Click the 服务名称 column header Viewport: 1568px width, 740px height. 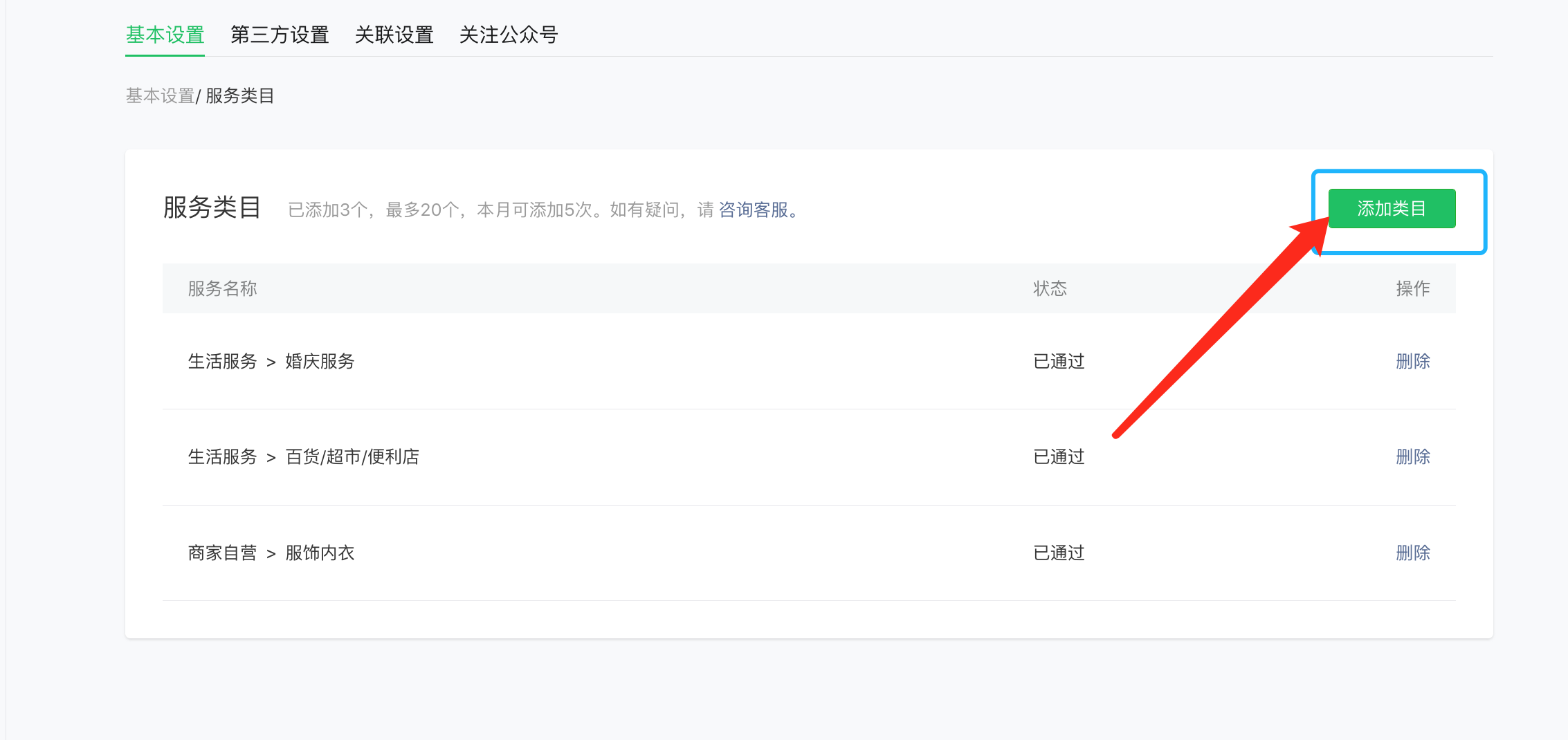(222, 288)
